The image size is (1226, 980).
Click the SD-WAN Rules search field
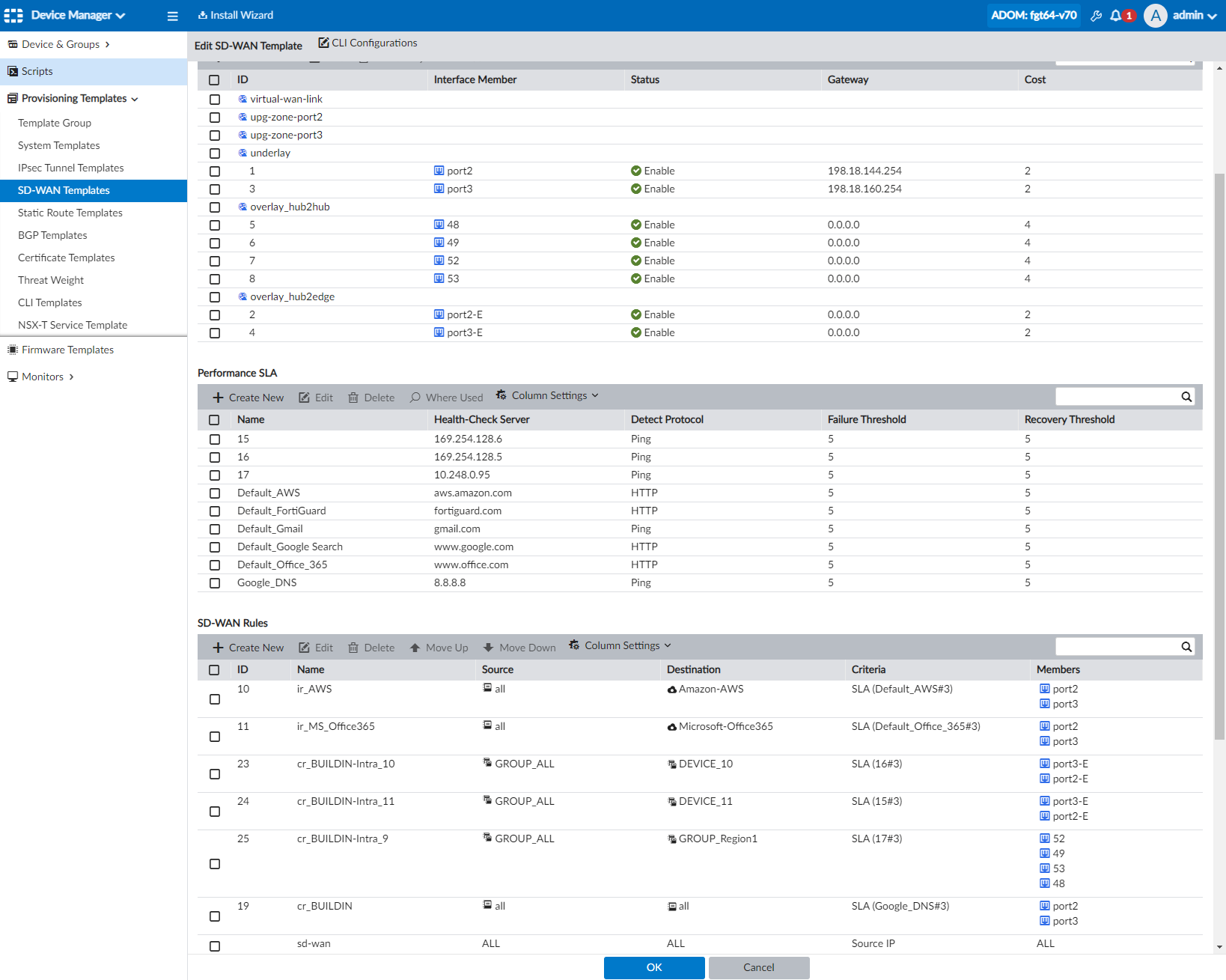(x=1119, y=645)
